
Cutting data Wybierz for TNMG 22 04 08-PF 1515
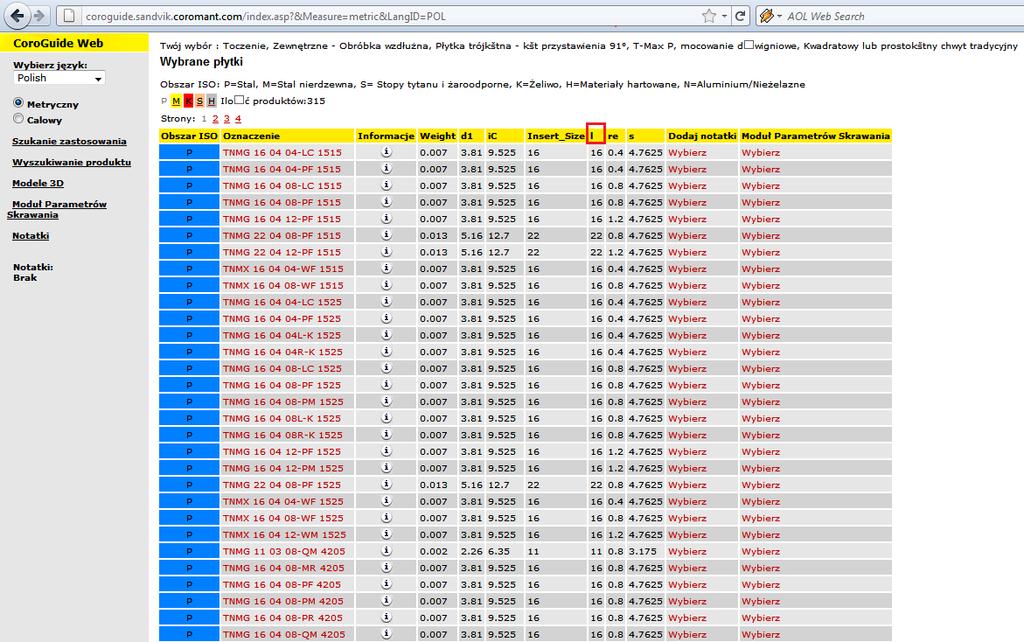tap(760, 236)
